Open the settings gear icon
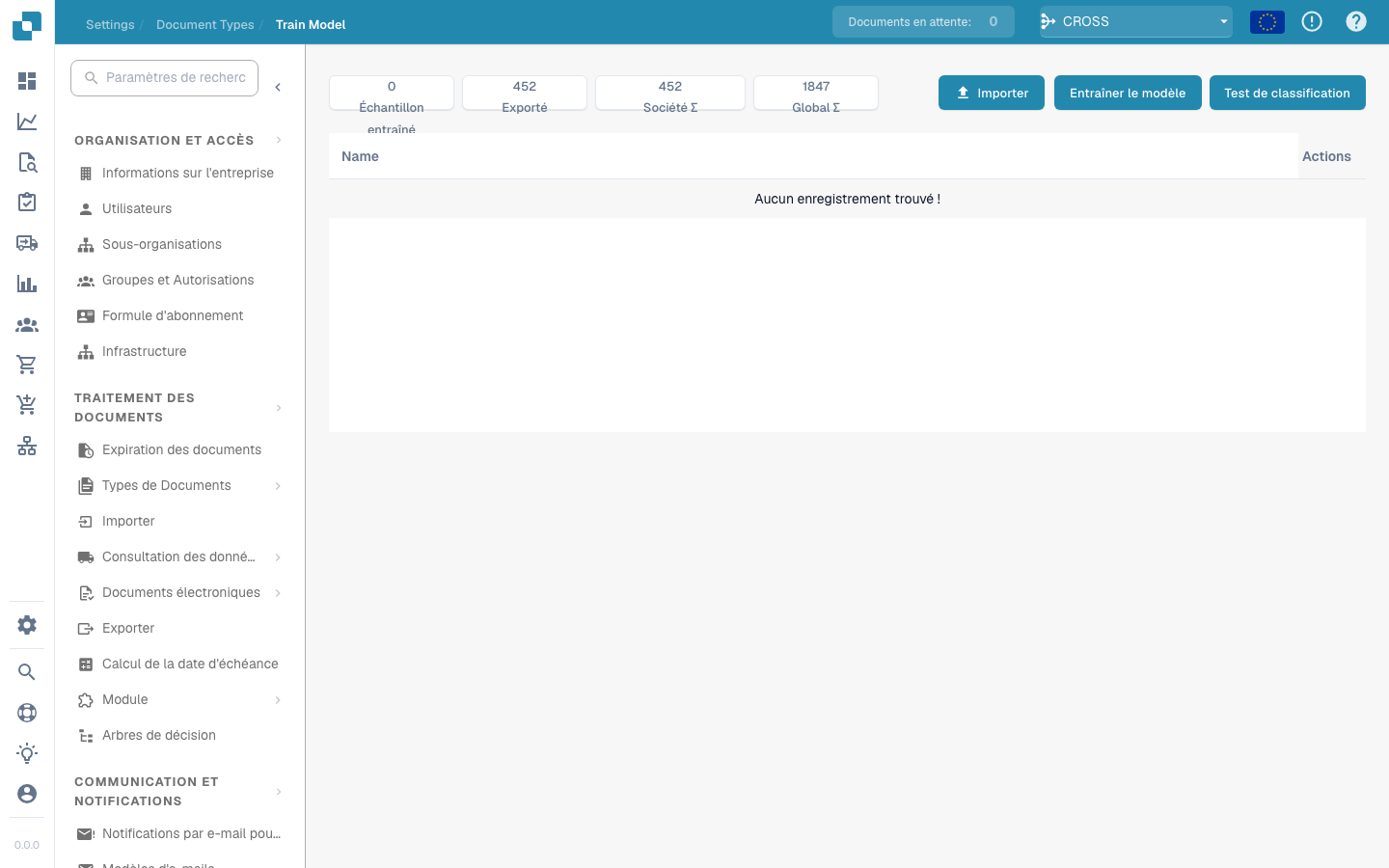 coord(27,625)
